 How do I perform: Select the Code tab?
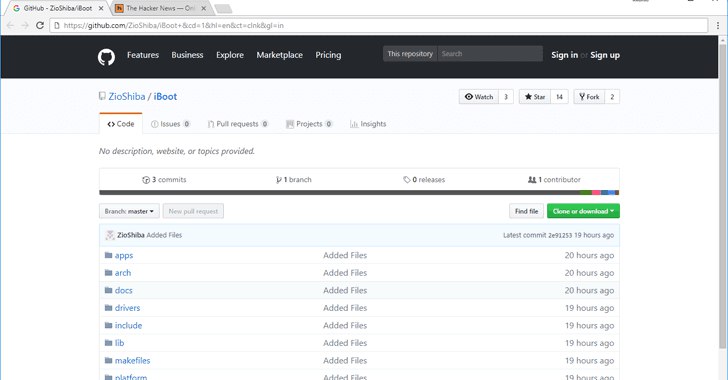[121, 124]
